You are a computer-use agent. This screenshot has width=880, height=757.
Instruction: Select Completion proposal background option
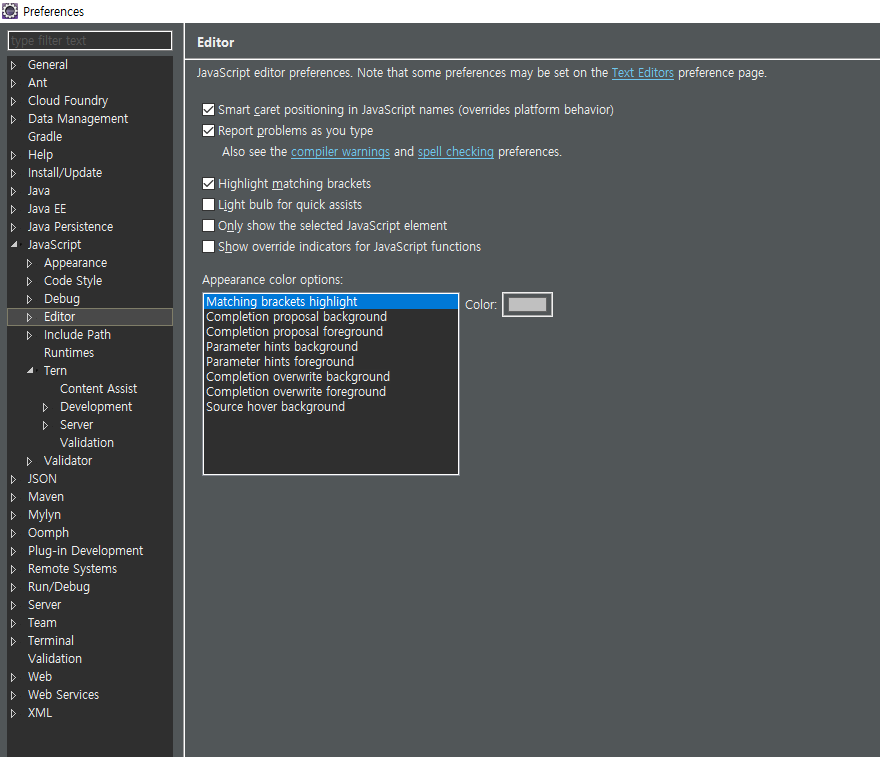(331, 316)
